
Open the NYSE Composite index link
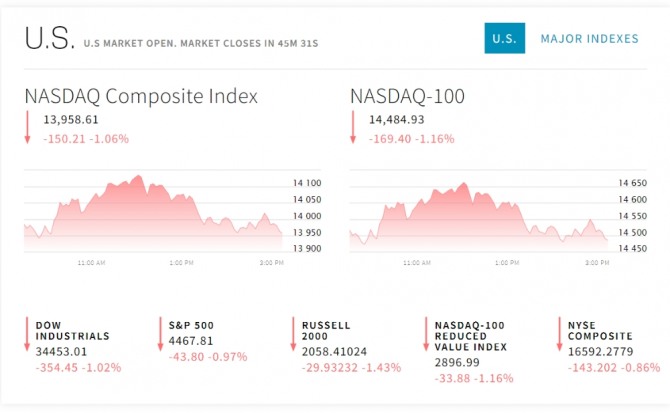(601, 331)
